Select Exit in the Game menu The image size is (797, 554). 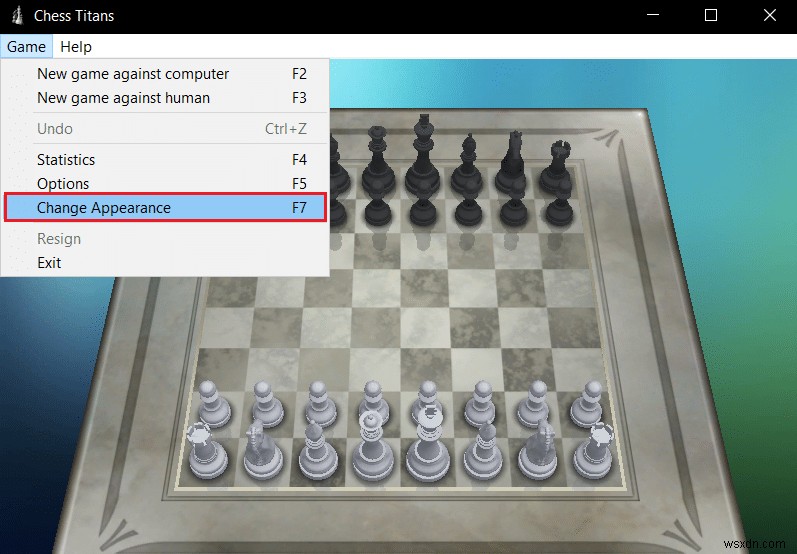165,263
